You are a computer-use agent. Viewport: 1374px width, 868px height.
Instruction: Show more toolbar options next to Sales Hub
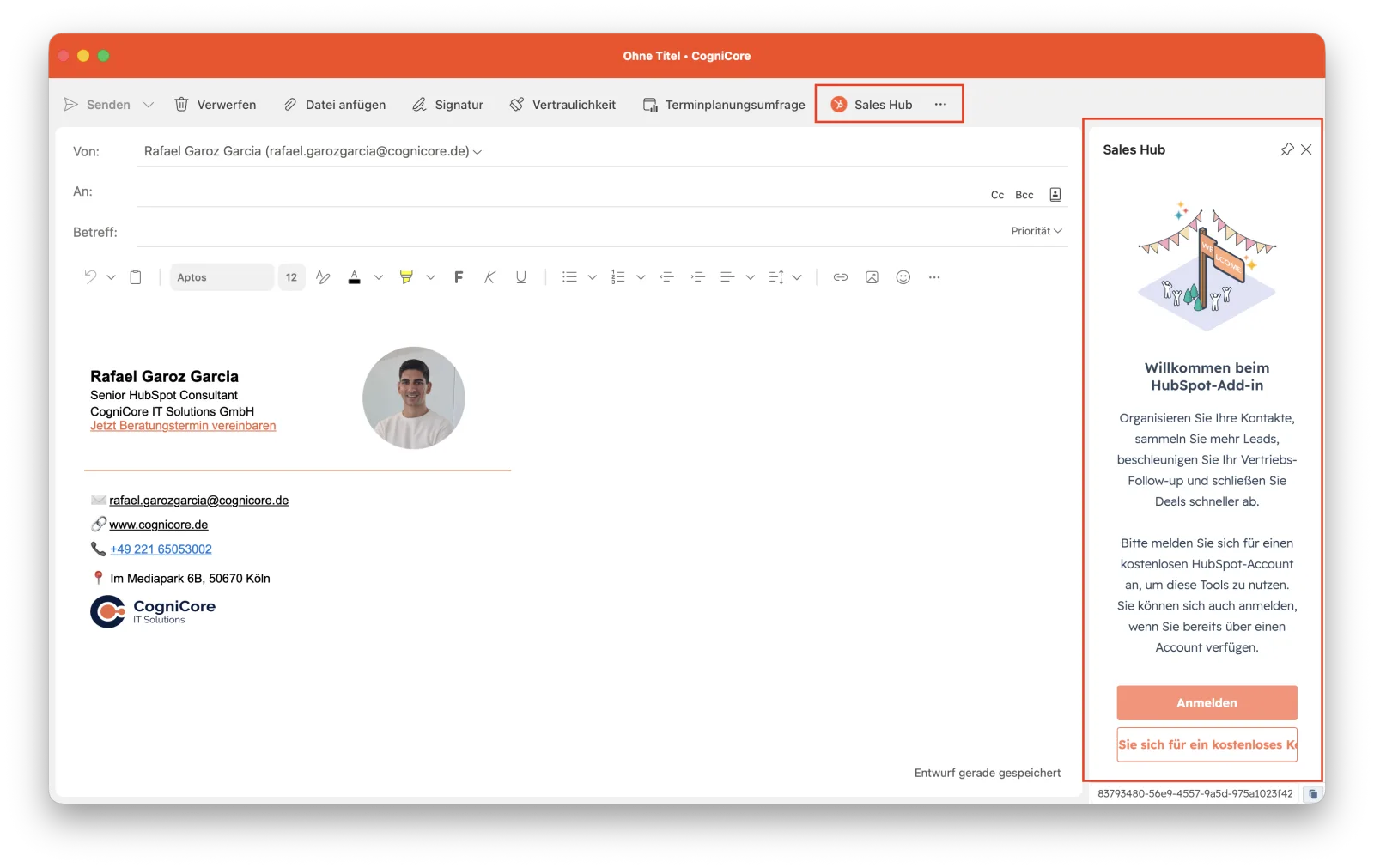tap(940, 105)
